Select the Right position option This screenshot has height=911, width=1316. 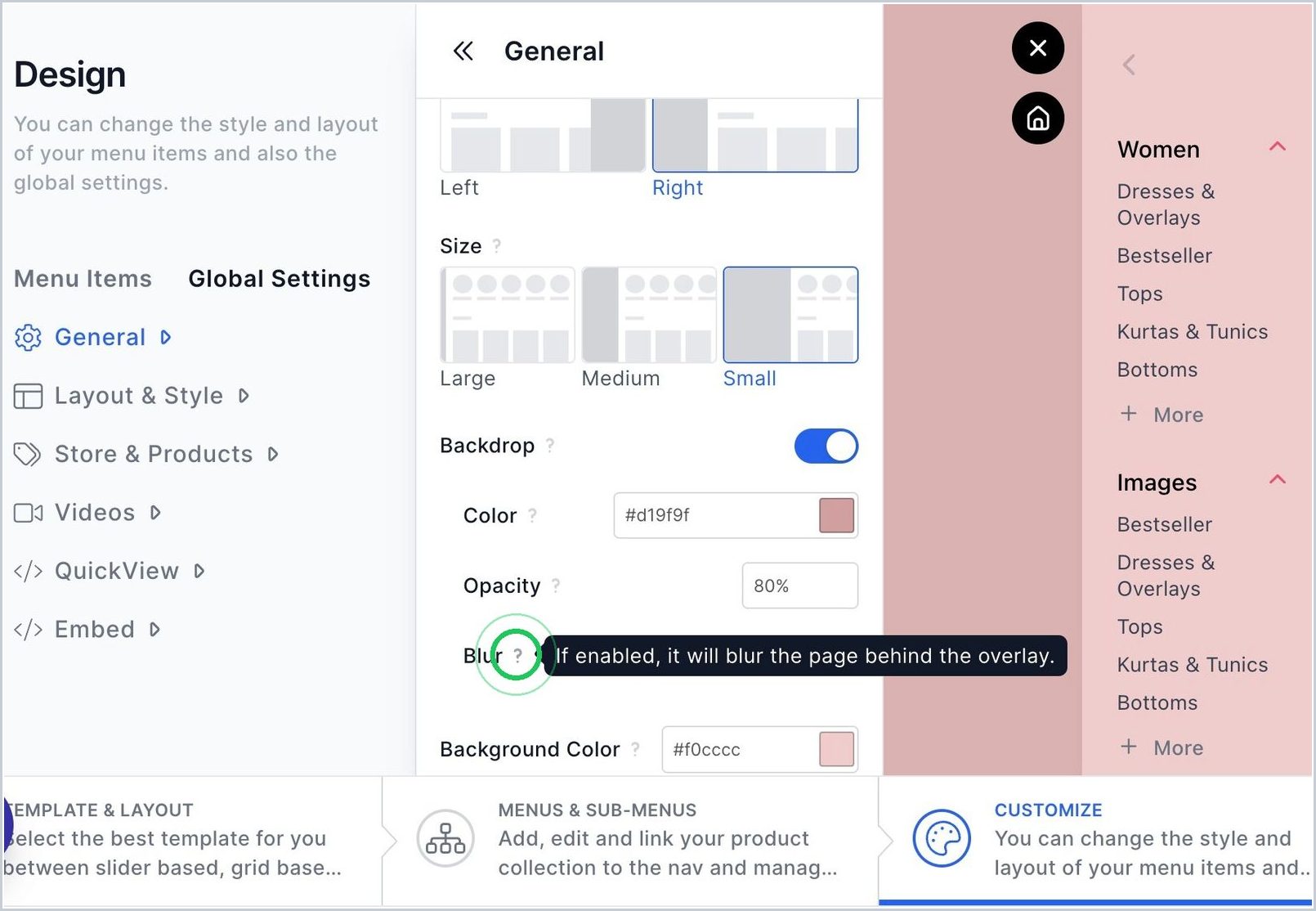755,147
